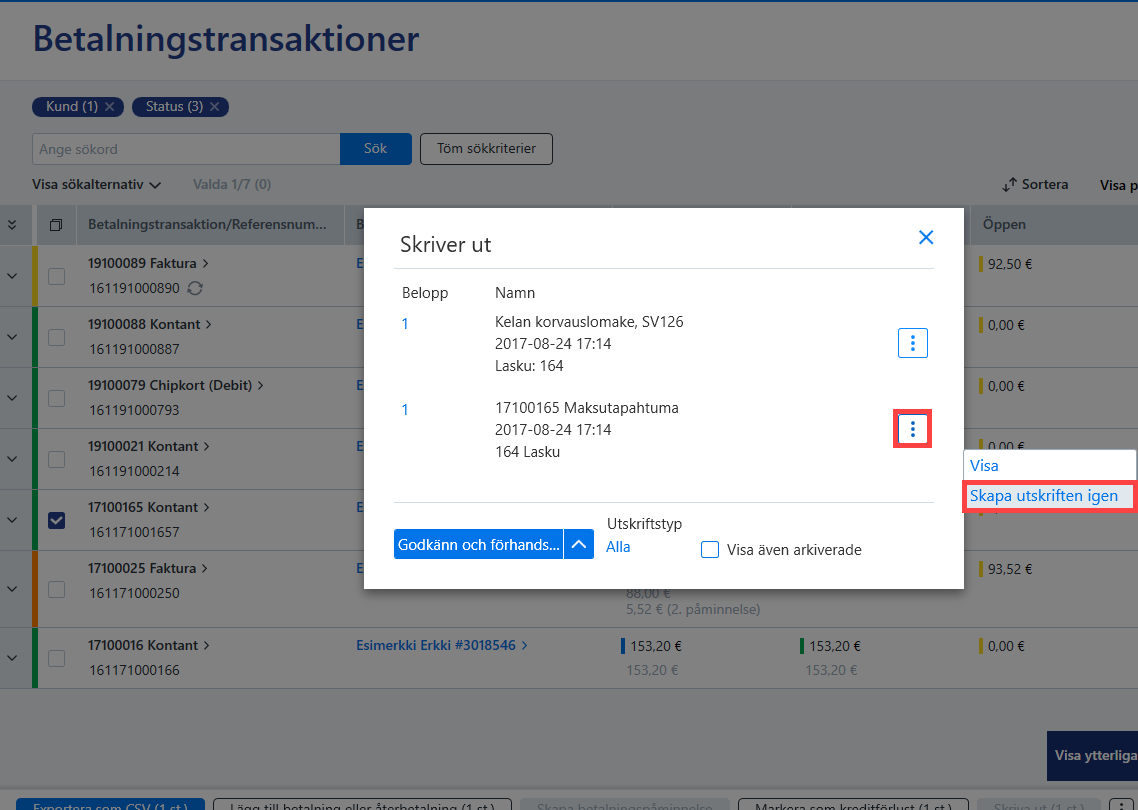Open options menu for Kelan korvauslomake row
Viewport: 1138px width, 810px height.
coord(912,343)
